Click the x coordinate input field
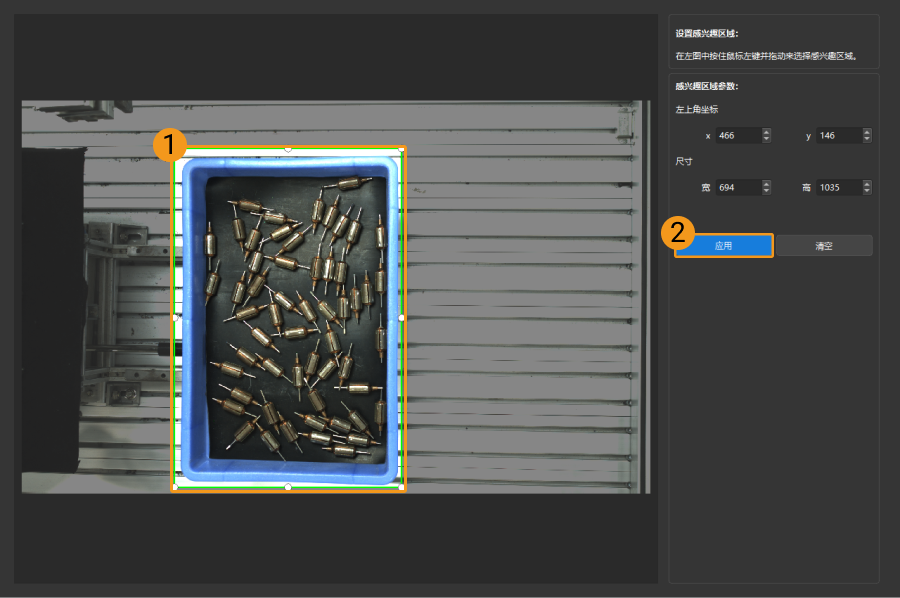900x598 pixels. (x=737, y=135)
